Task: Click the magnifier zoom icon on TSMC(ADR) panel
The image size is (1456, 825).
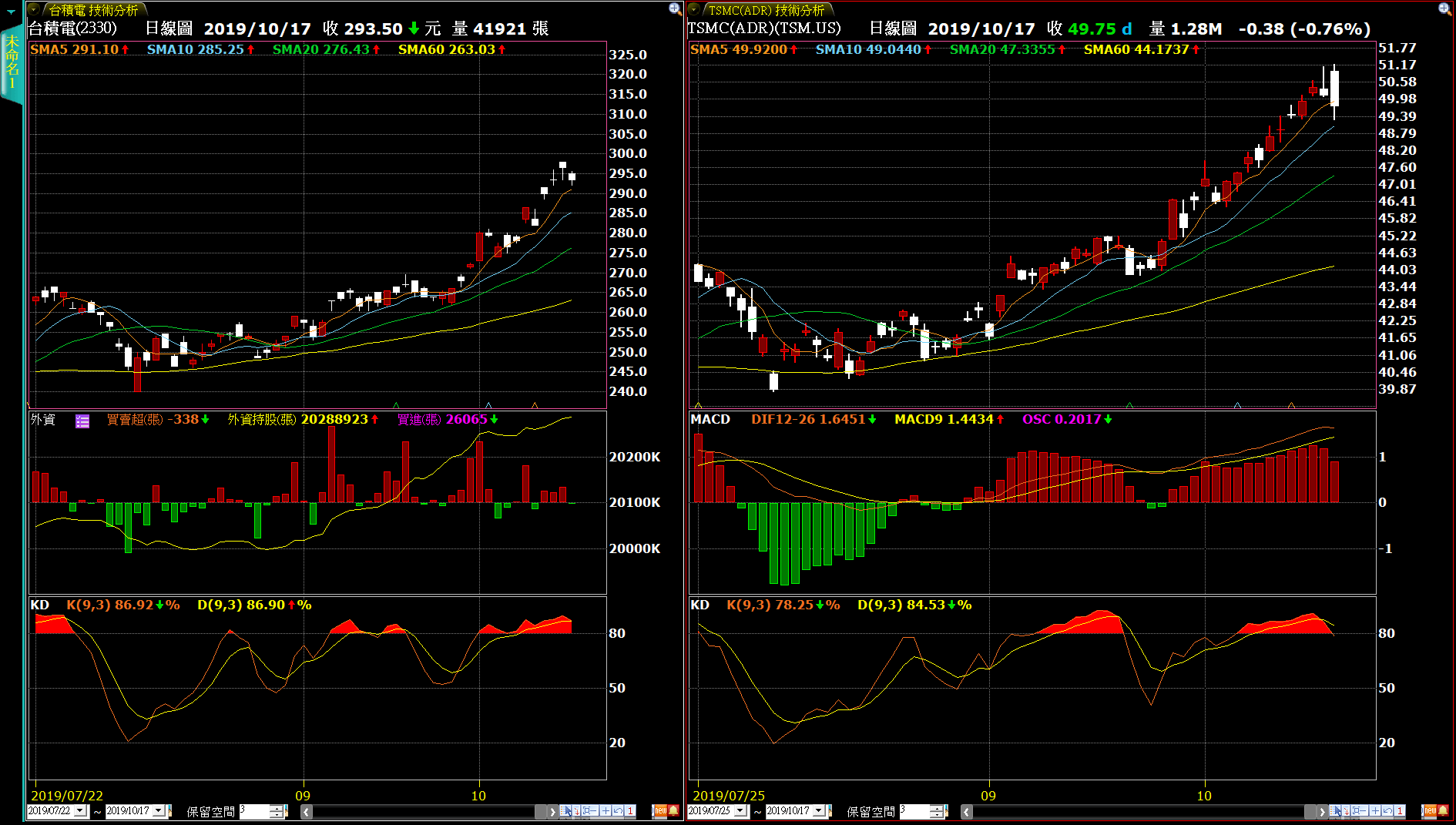Action: (x=1445, y=8)
